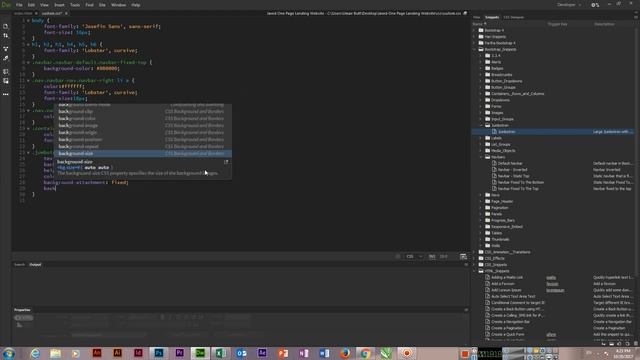640x360 pixels.
Task: Open the Window menu
Action: [118, 5]
